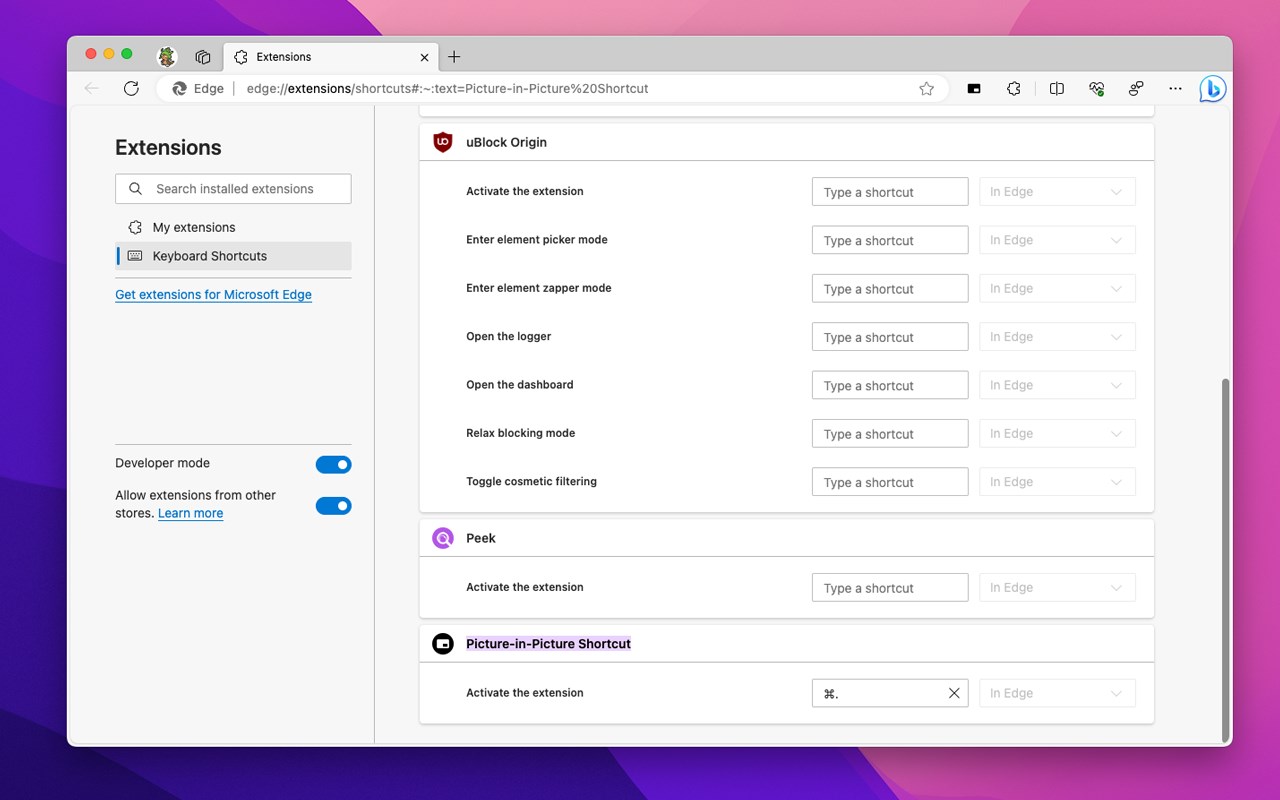Screen dimensions: 1280x800
Task: Close the Extensions tab
Action: (424, 57)
